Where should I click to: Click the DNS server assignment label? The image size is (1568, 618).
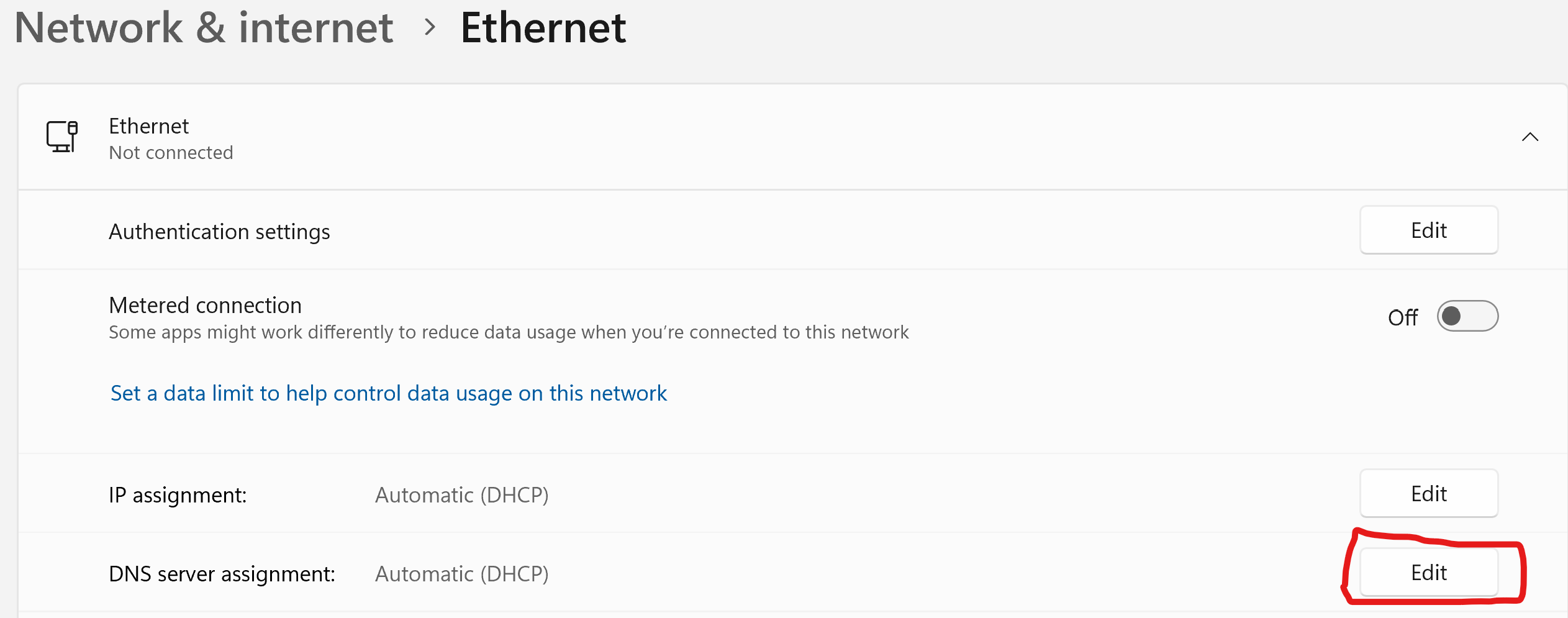click(222, 574)
